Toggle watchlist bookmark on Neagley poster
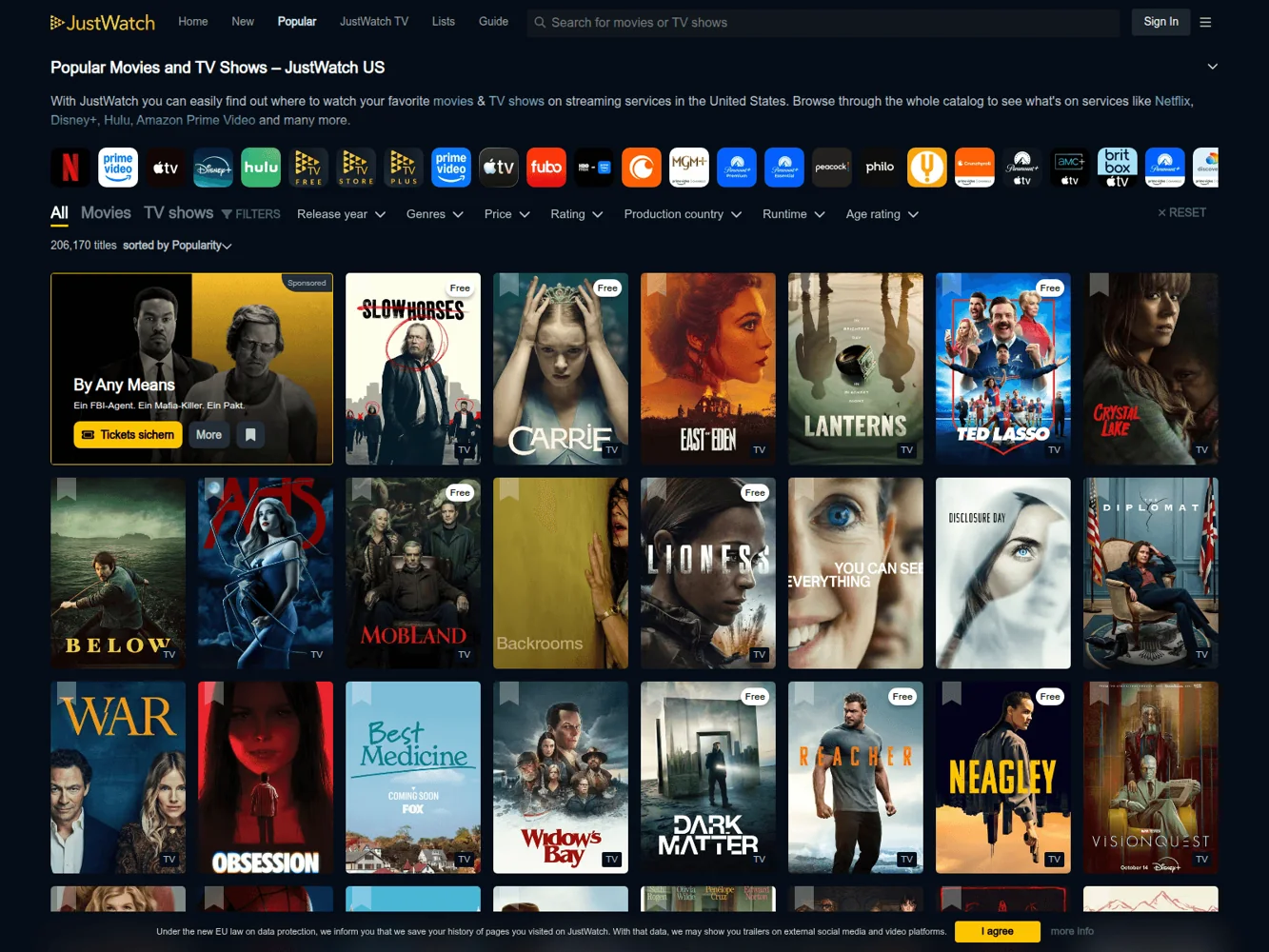The width and height of the screenshot is (1269, 952). click(x=952, y=693)
